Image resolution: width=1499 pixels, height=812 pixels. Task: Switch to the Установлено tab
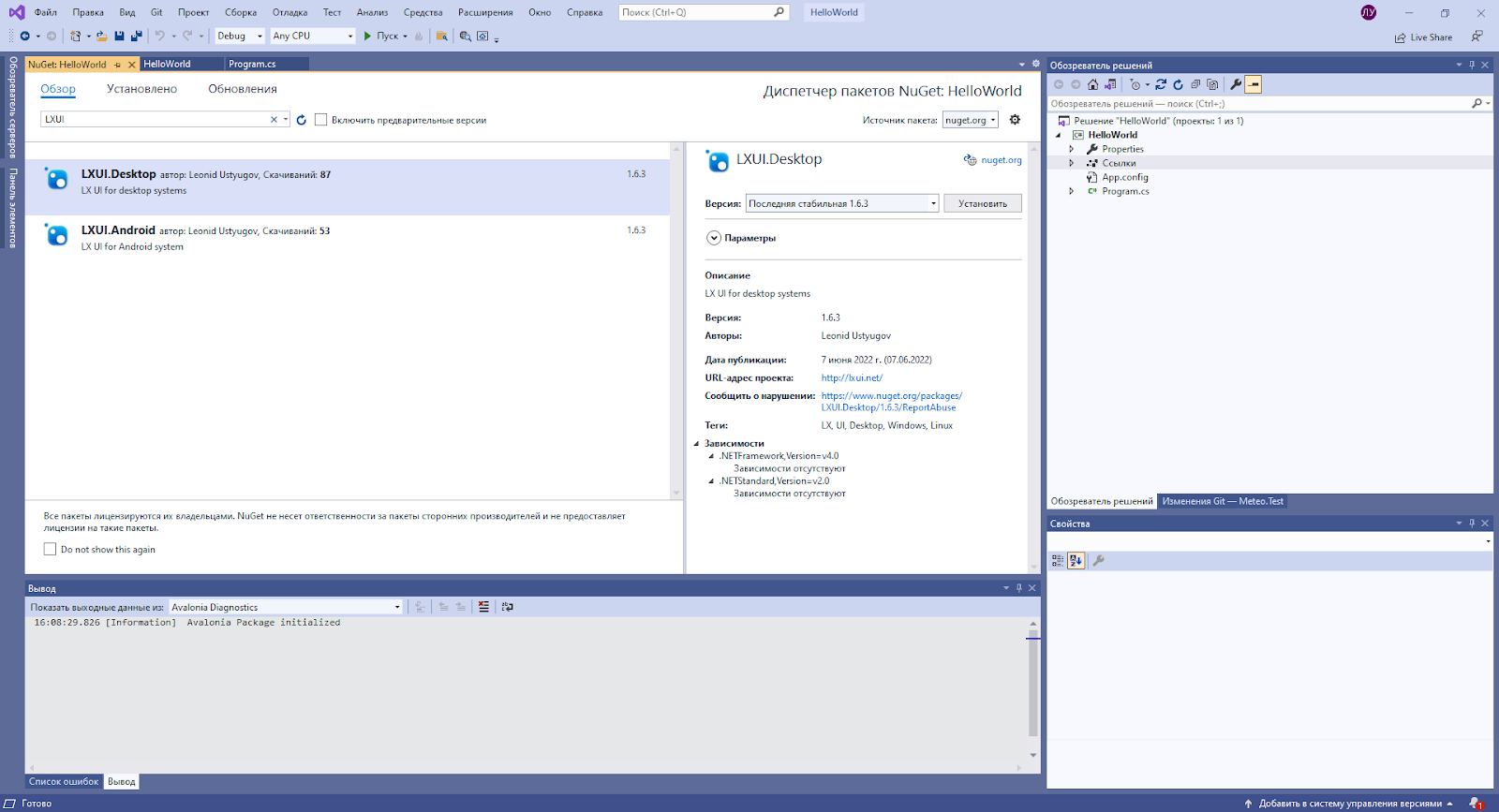[x=141, y=89]
